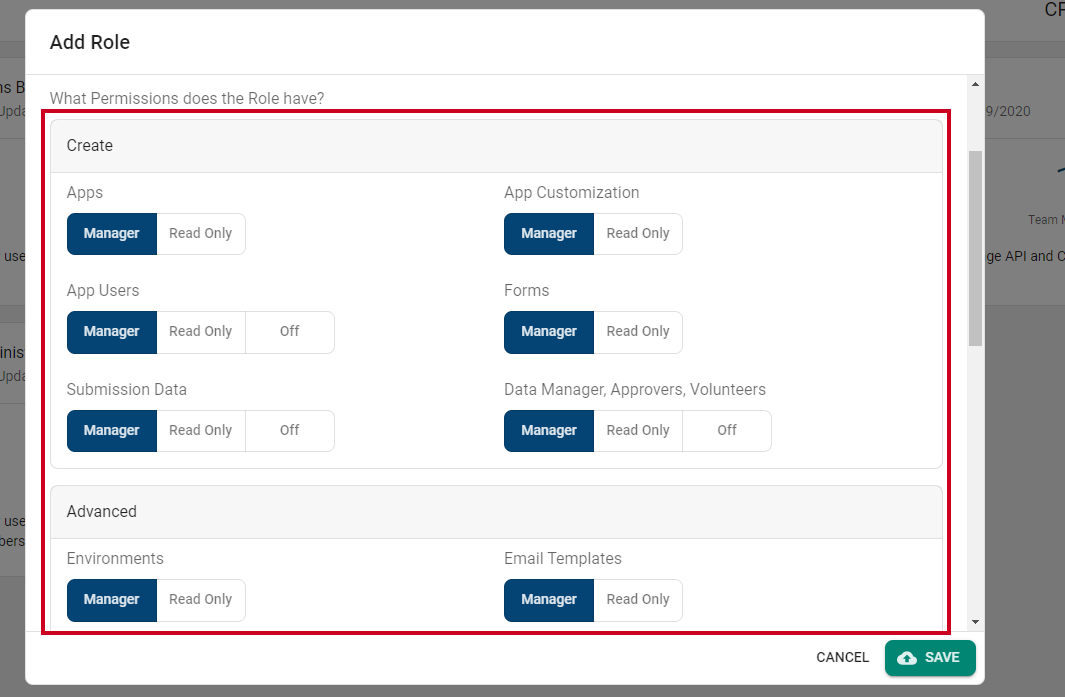Click the Advanced section header
The height and width of the screenshot is (697, 1065).
point(497,512)
